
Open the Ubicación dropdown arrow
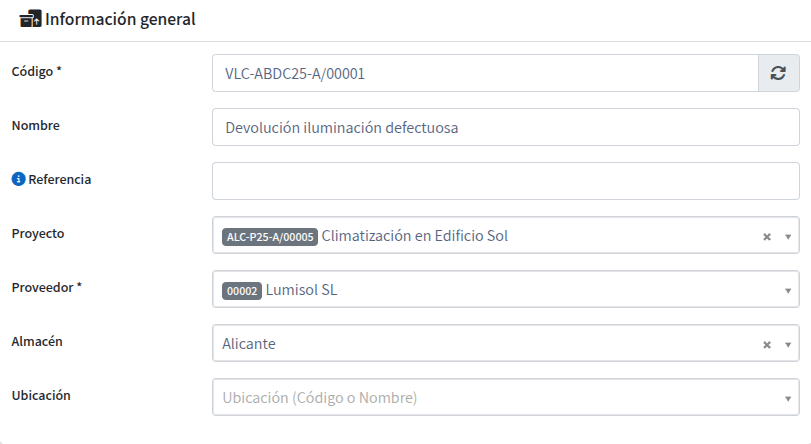click(788, 398)
